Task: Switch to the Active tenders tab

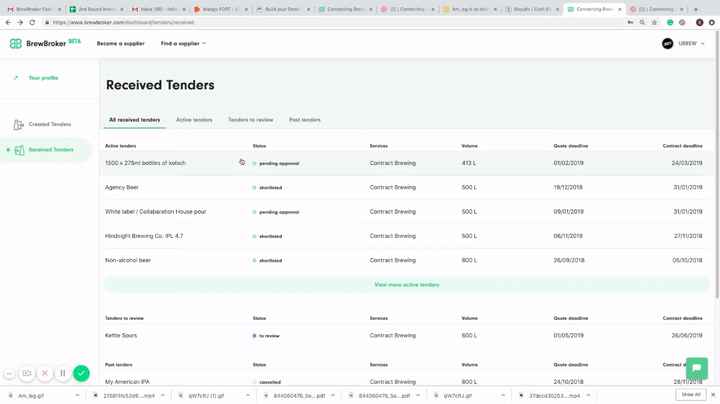Action: click(194, 120)
